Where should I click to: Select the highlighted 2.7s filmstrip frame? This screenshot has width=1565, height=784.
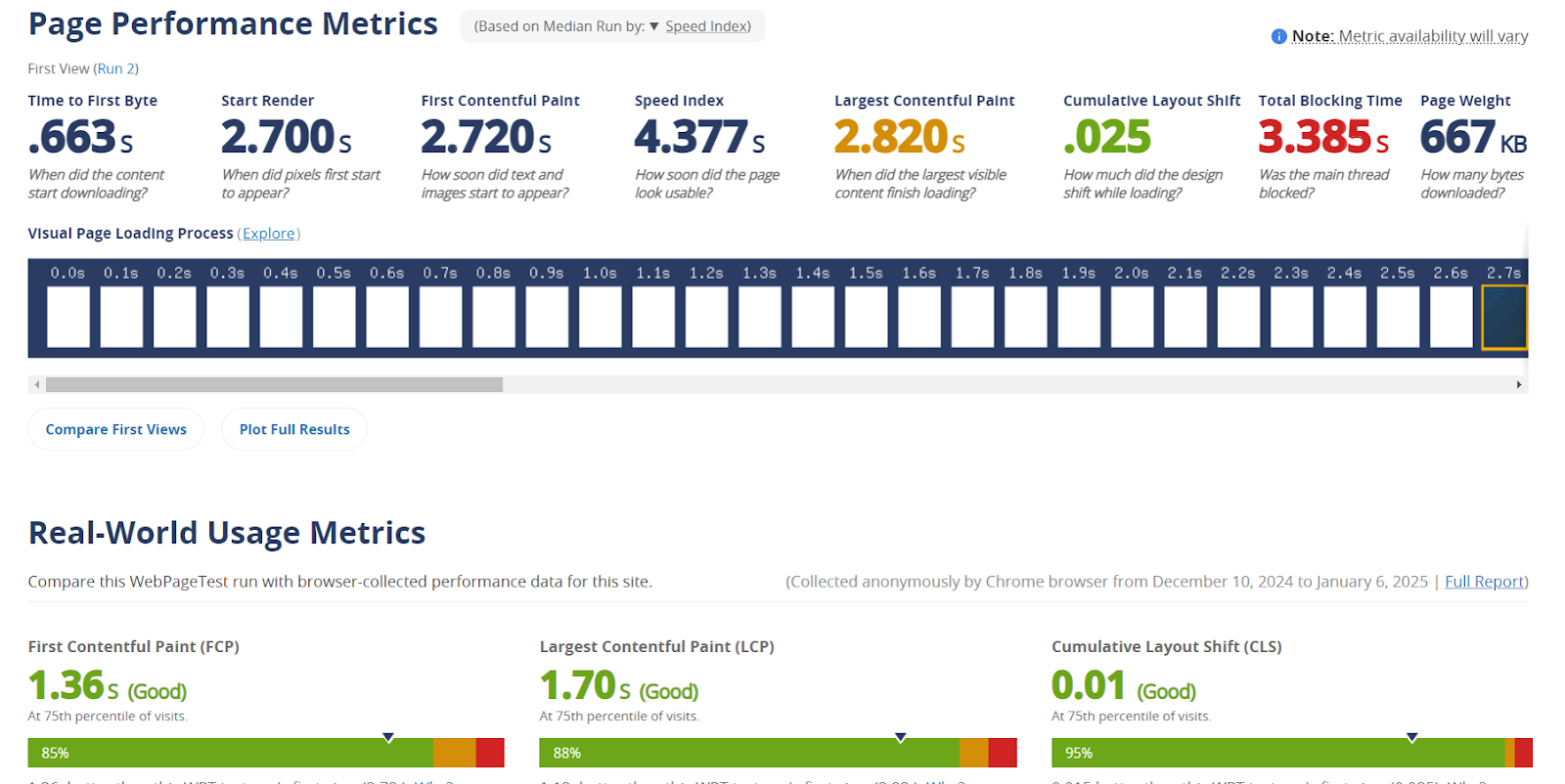coord(1504,317)
